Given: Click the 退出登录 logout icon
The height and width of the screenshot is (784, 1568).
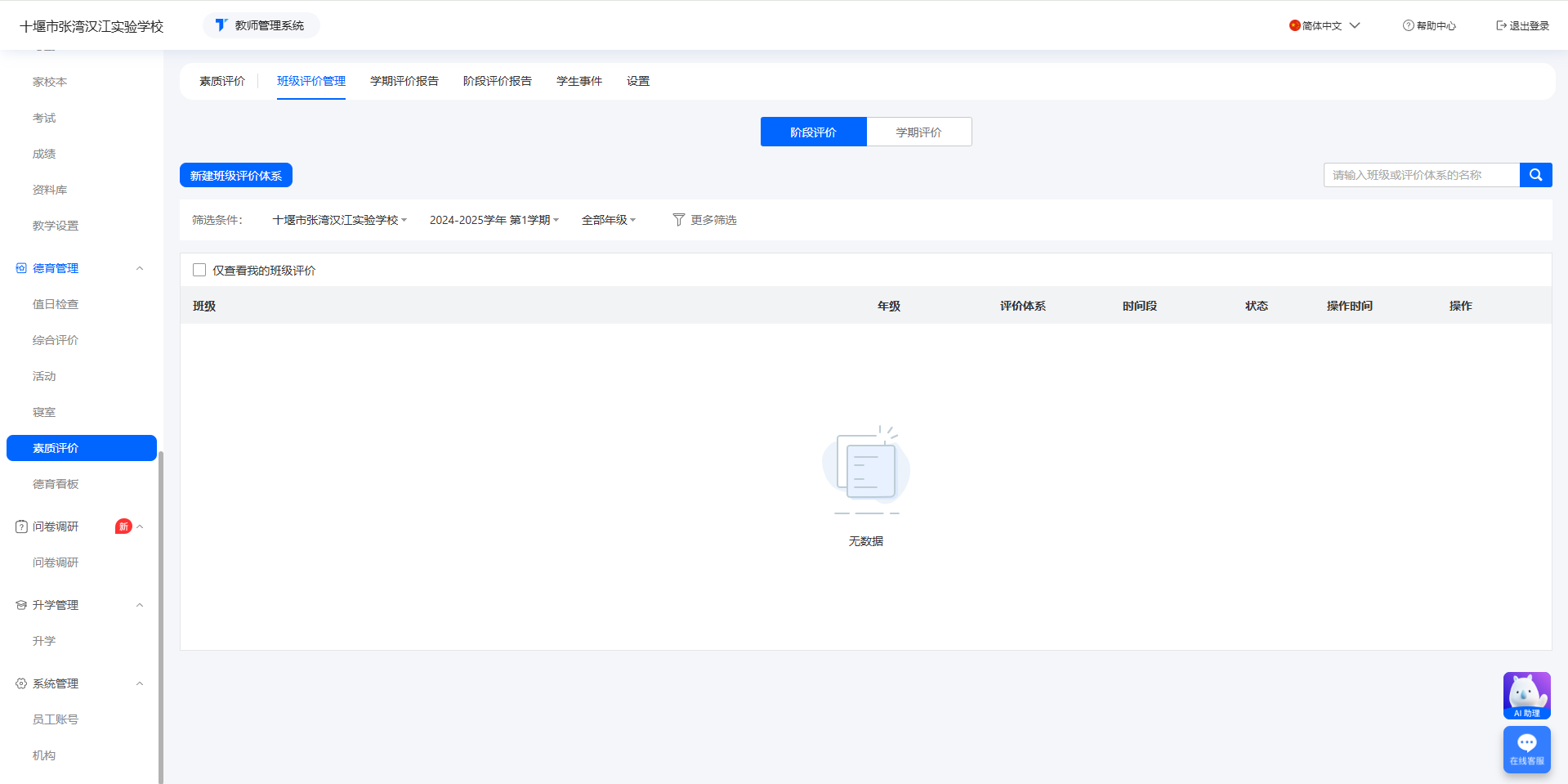Looking at the screenshot, I should point(1501,25).
